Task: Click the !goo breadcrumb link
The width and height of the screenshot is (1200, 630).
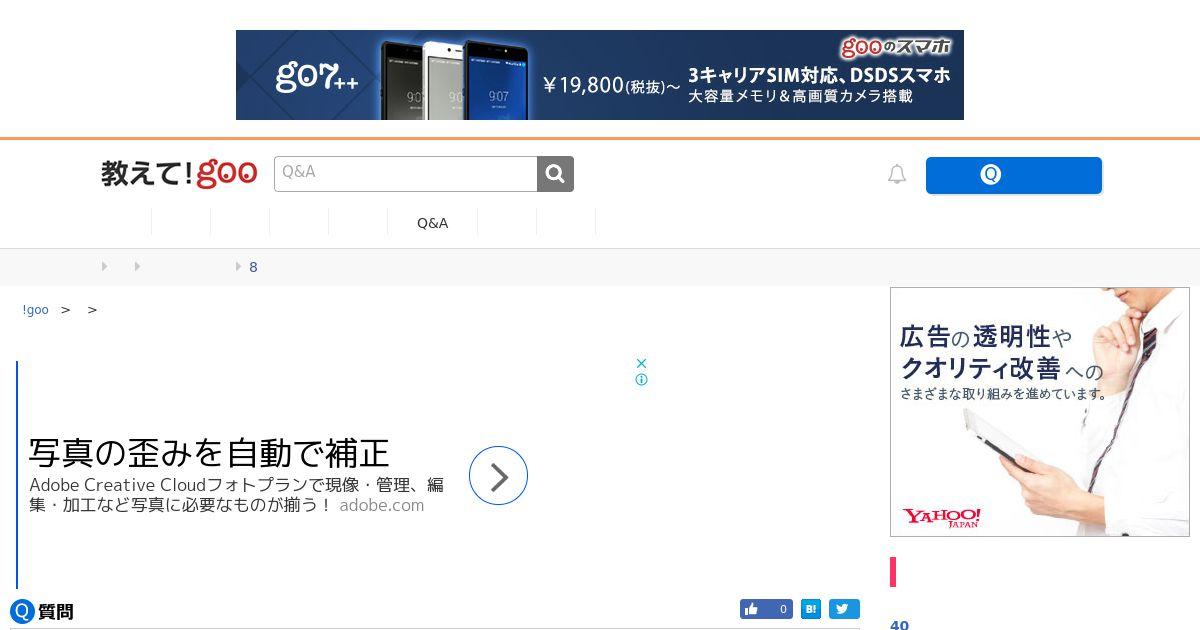Action: click(36, 310)
